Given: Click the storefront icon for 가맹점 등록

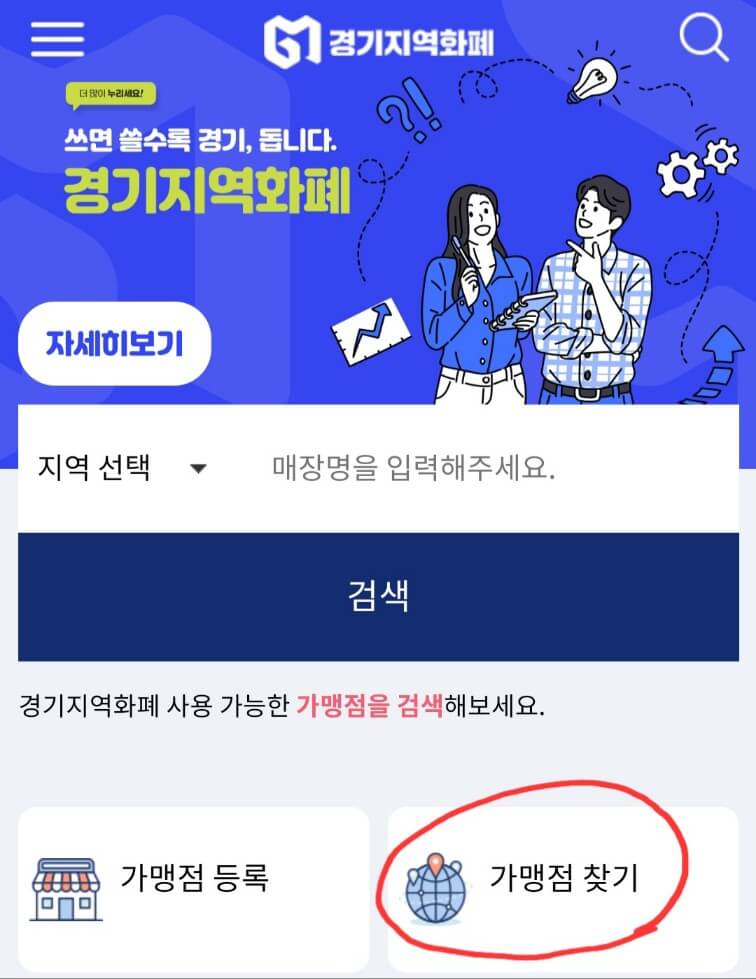Looking at the screenshot, I should click(66, 889).
